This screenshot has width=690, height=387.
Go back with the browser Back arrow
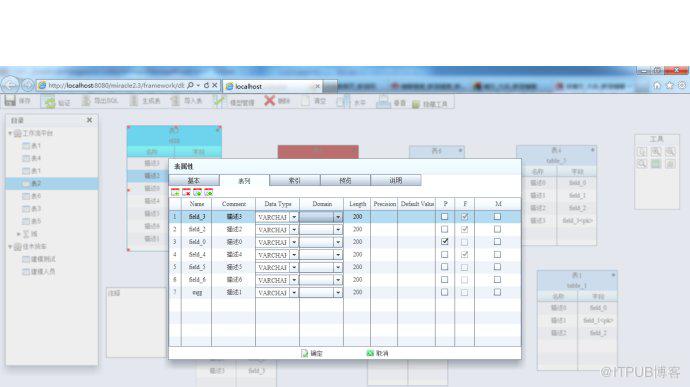(x=10, y=85)
